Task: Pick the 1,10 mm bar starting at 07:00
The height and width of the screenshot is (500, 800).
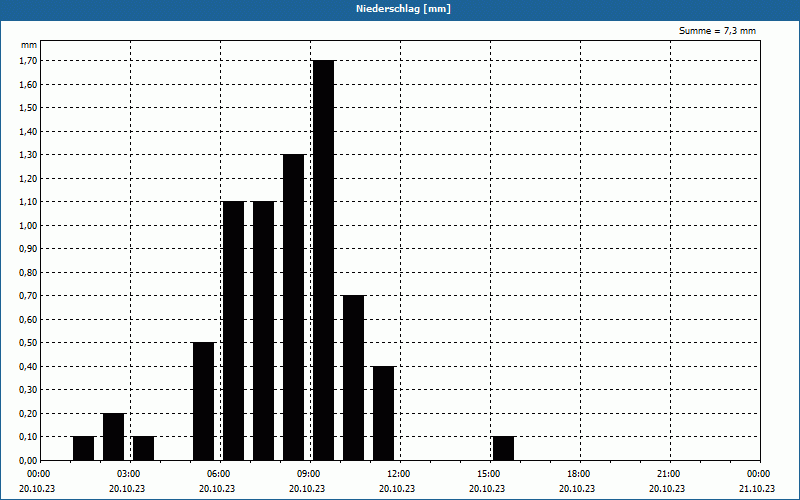Action: 263,331
